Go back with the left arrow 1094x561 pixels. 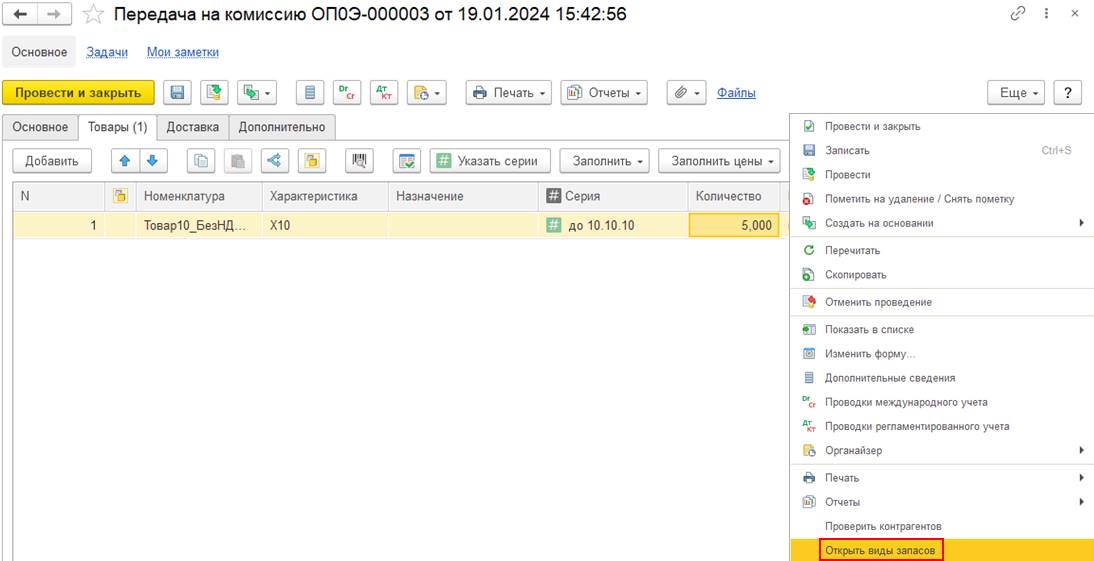point(20,14)
